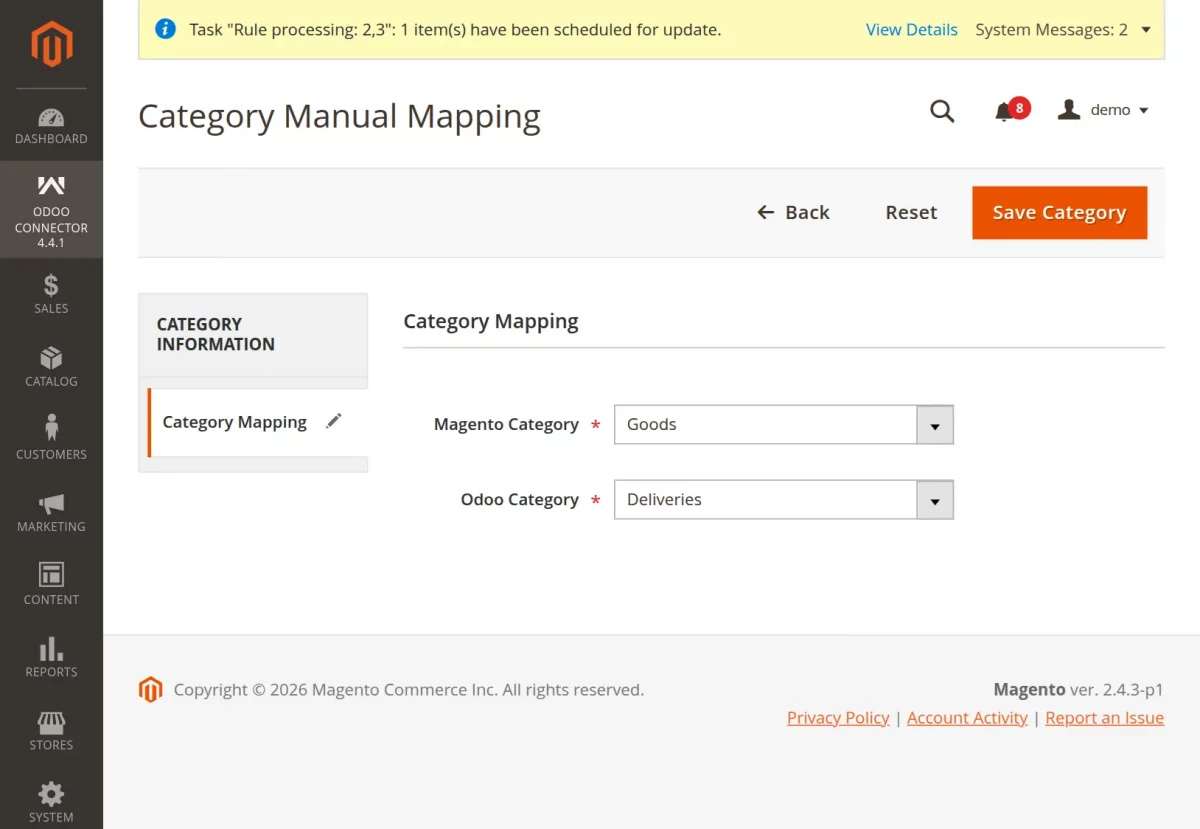This screenshot has height=829, width=1200.
Task: Open the Marketing megaphone menu
Action: [51, 512]
